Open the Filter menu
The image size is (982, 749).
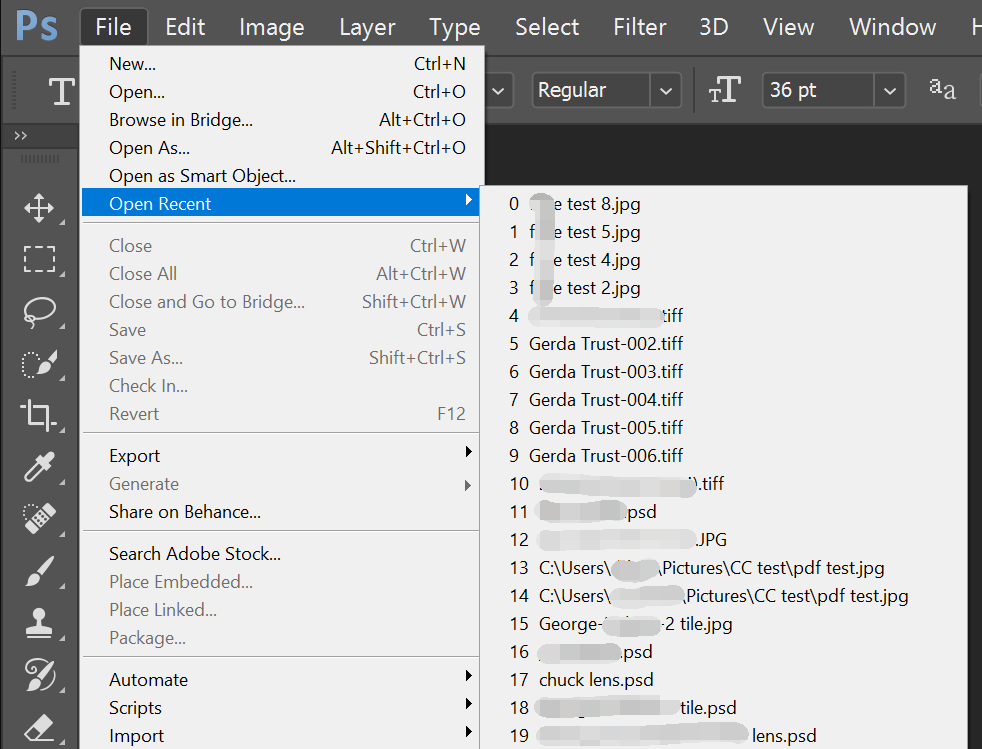[639, 27]
